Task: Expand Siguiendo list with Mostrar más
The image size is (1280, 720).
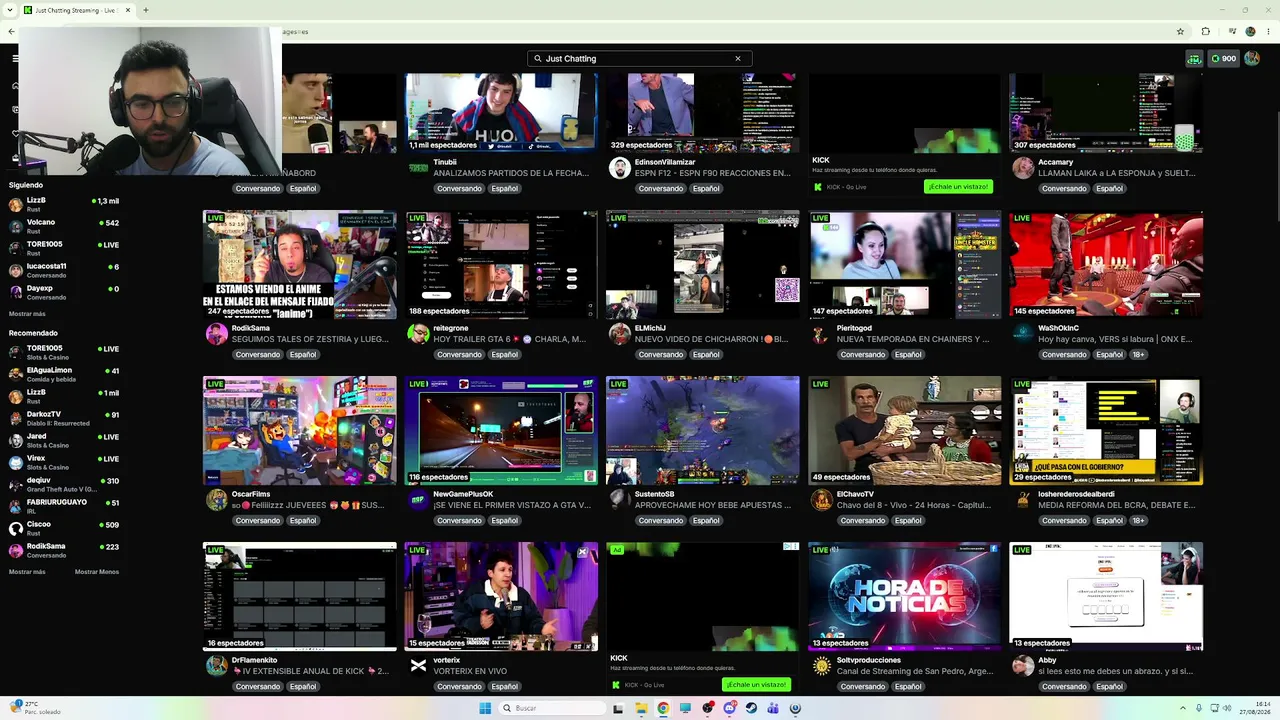Action: pos(27,314)
